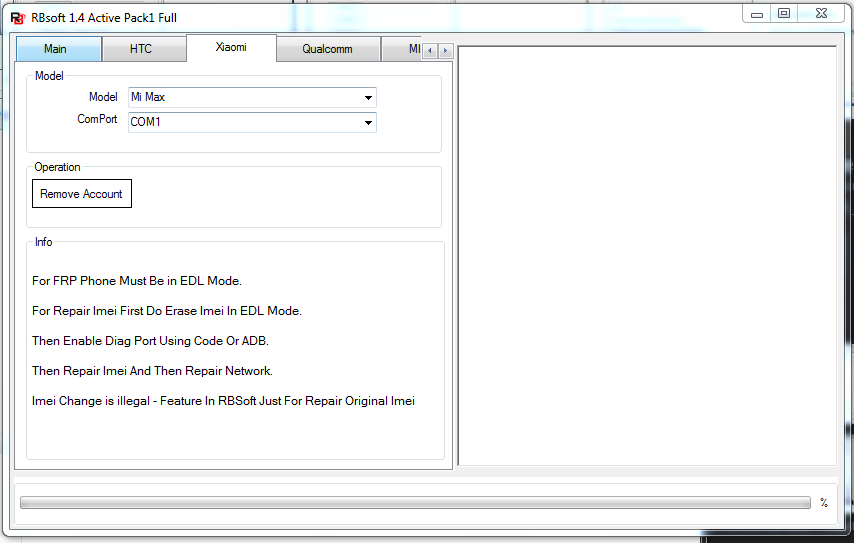Click text 'Then Repair Imei And Then Repair Network.'
The width and height of the screenshot is (854, 543).
[152, 371]
